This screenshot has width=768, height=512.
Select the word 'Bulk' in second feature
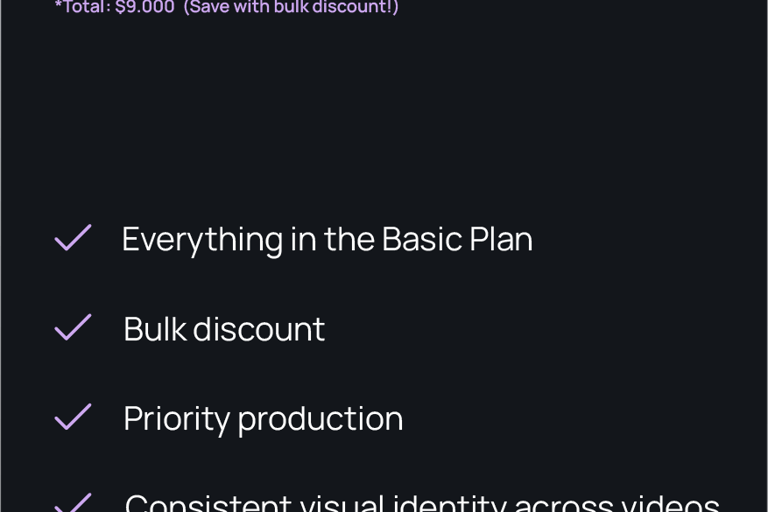coord(155,329)
